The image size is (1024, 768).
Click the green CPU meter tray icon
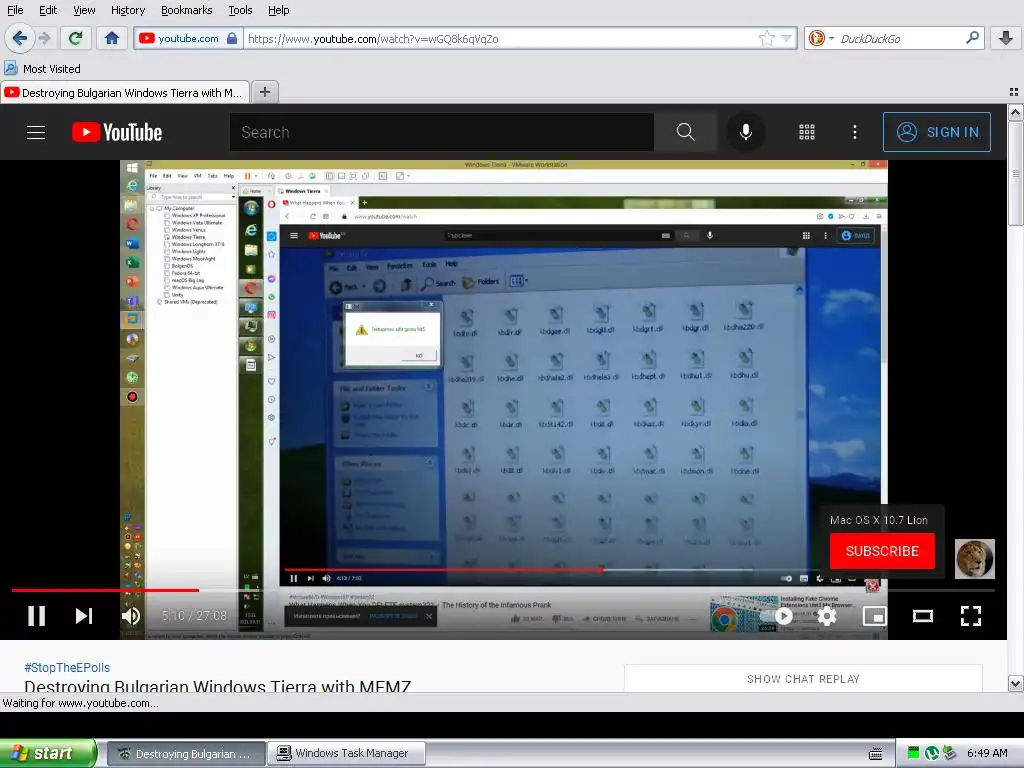(x=914, y=753)
